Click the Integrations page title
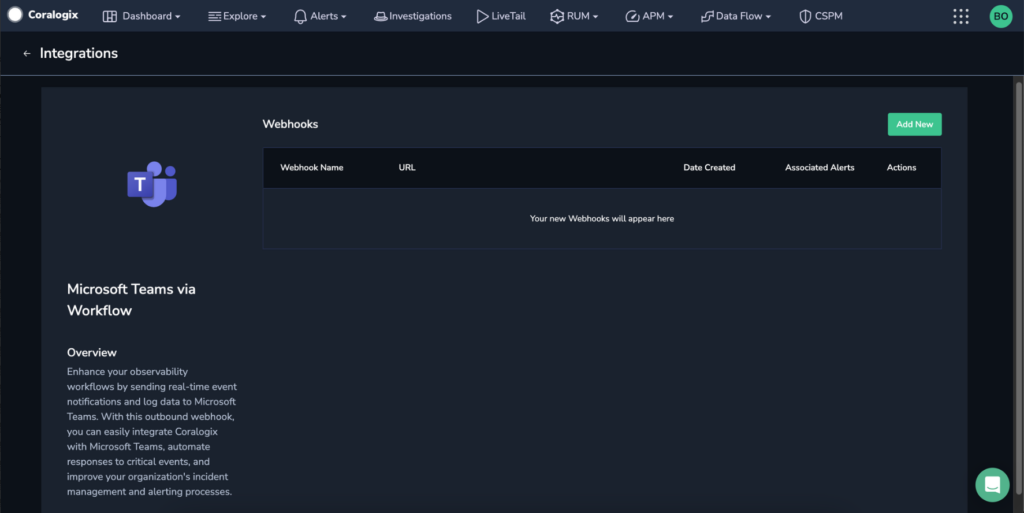 coord(79,54)
